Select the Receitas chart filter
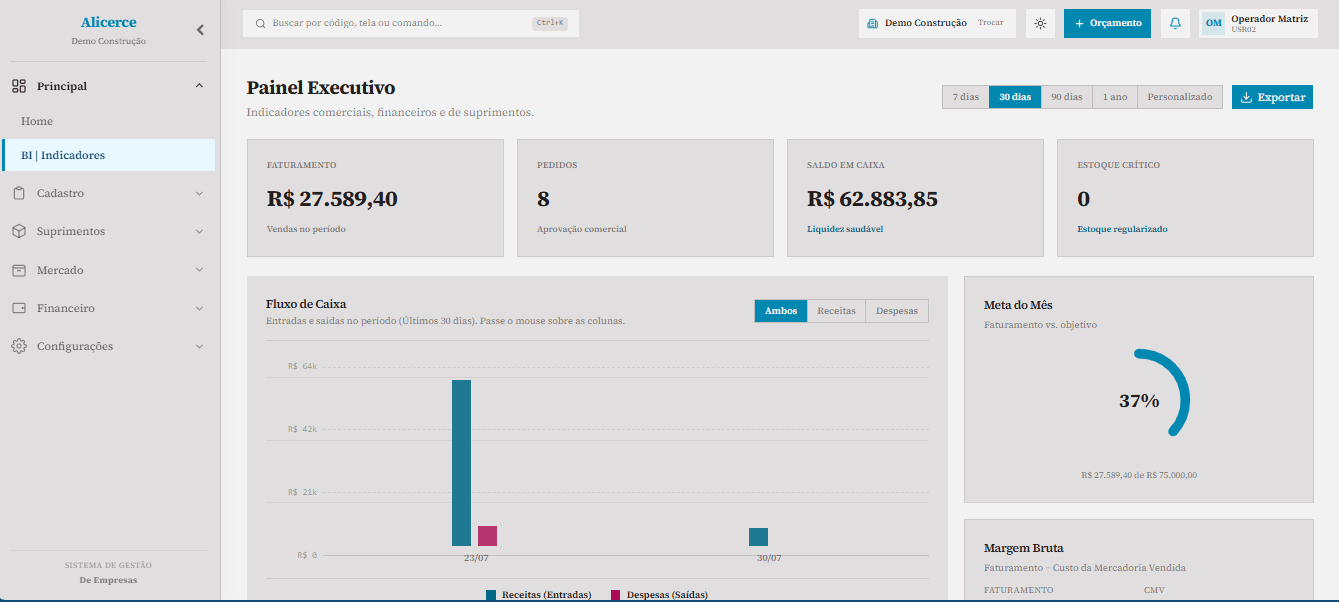 [836, 311]
